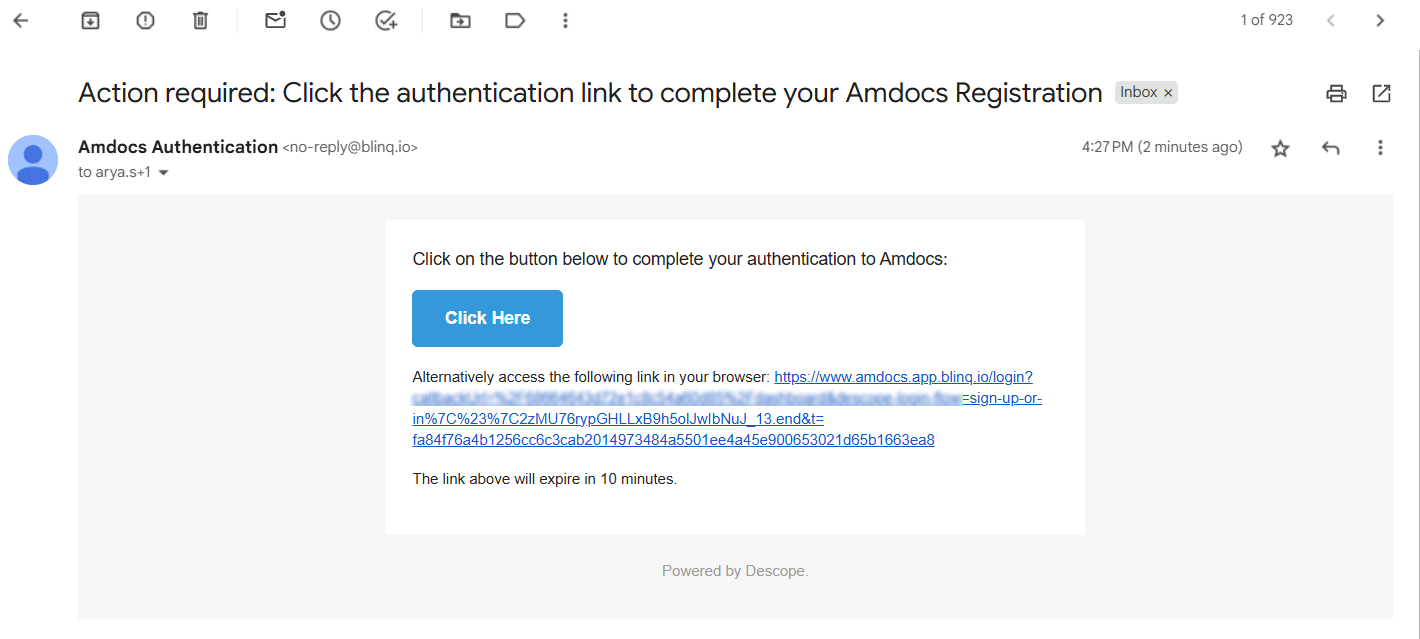Open the amdocs.app.blinq.io login link
The width and height of the screenshot is (1420, 639).
click(x=902, y=377)
